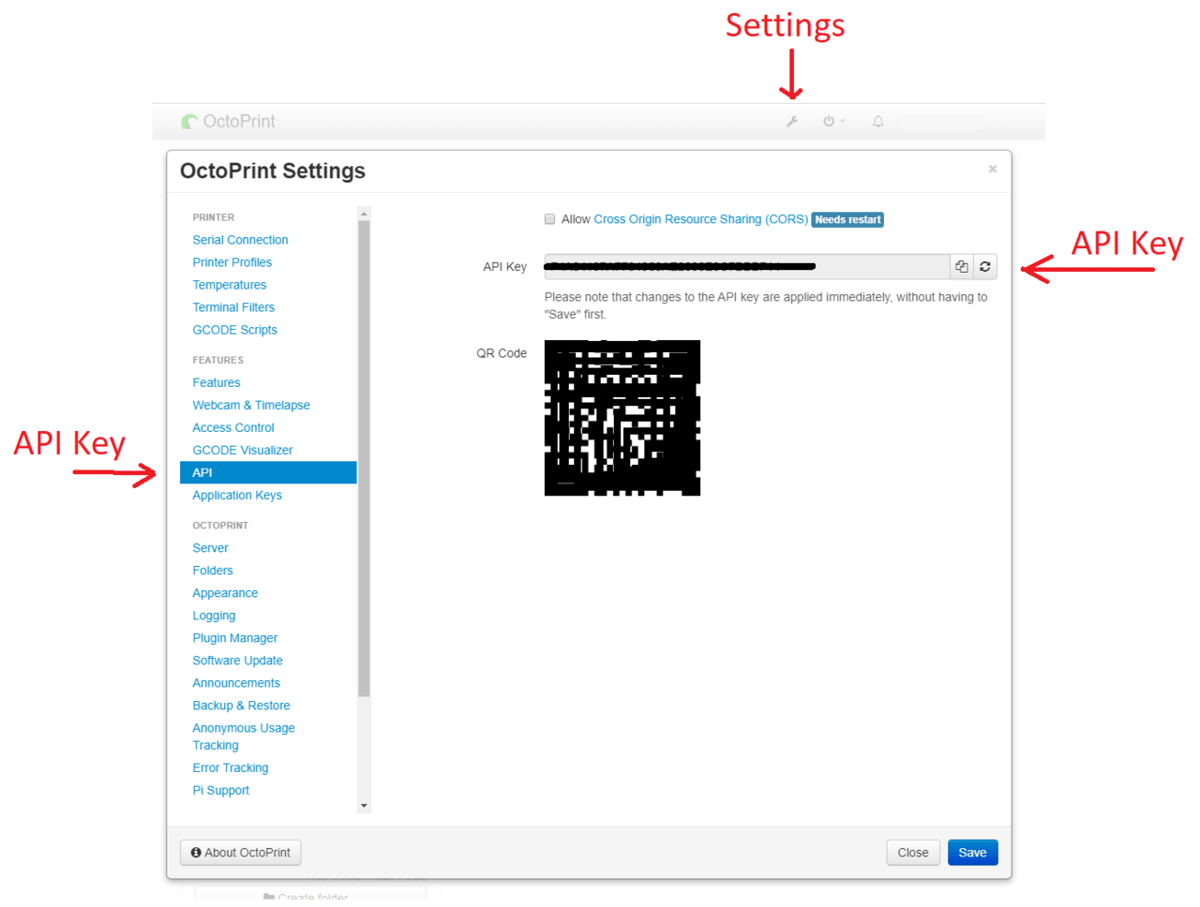1200x907 pixels.
Task: Click the Needs restart badge
Action: pyautogui.click(x=848, y=219)
